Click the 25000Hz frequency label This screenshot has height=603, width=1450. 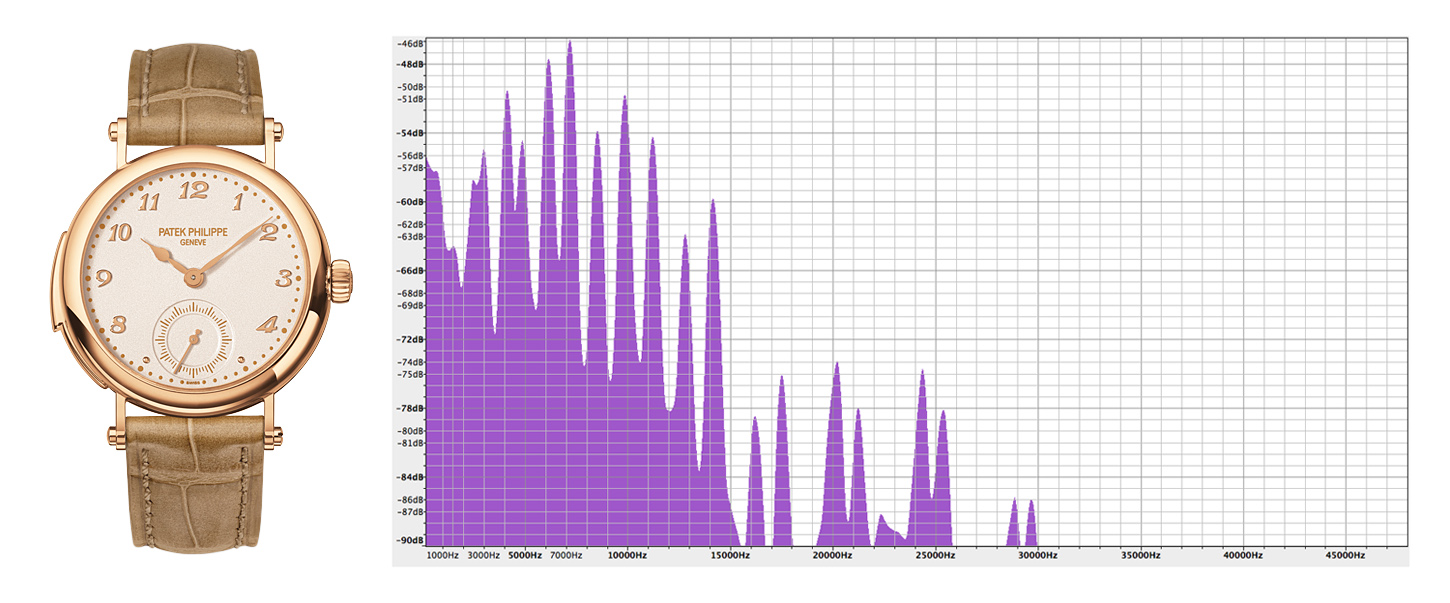pyautogui.click(x=935, y=555)
